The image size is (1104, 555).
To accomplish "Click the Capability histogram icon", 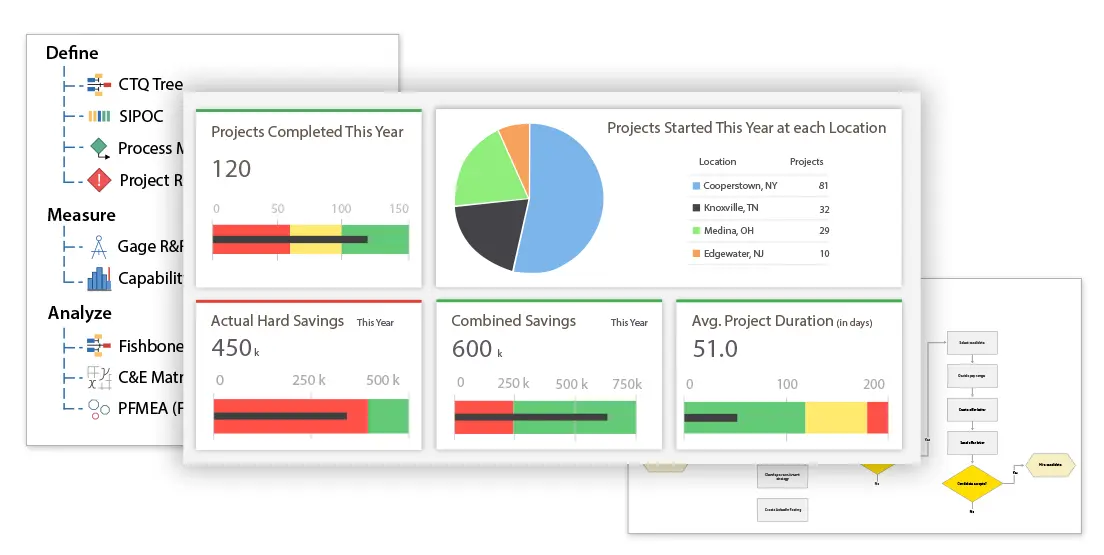I will (99, 278).
